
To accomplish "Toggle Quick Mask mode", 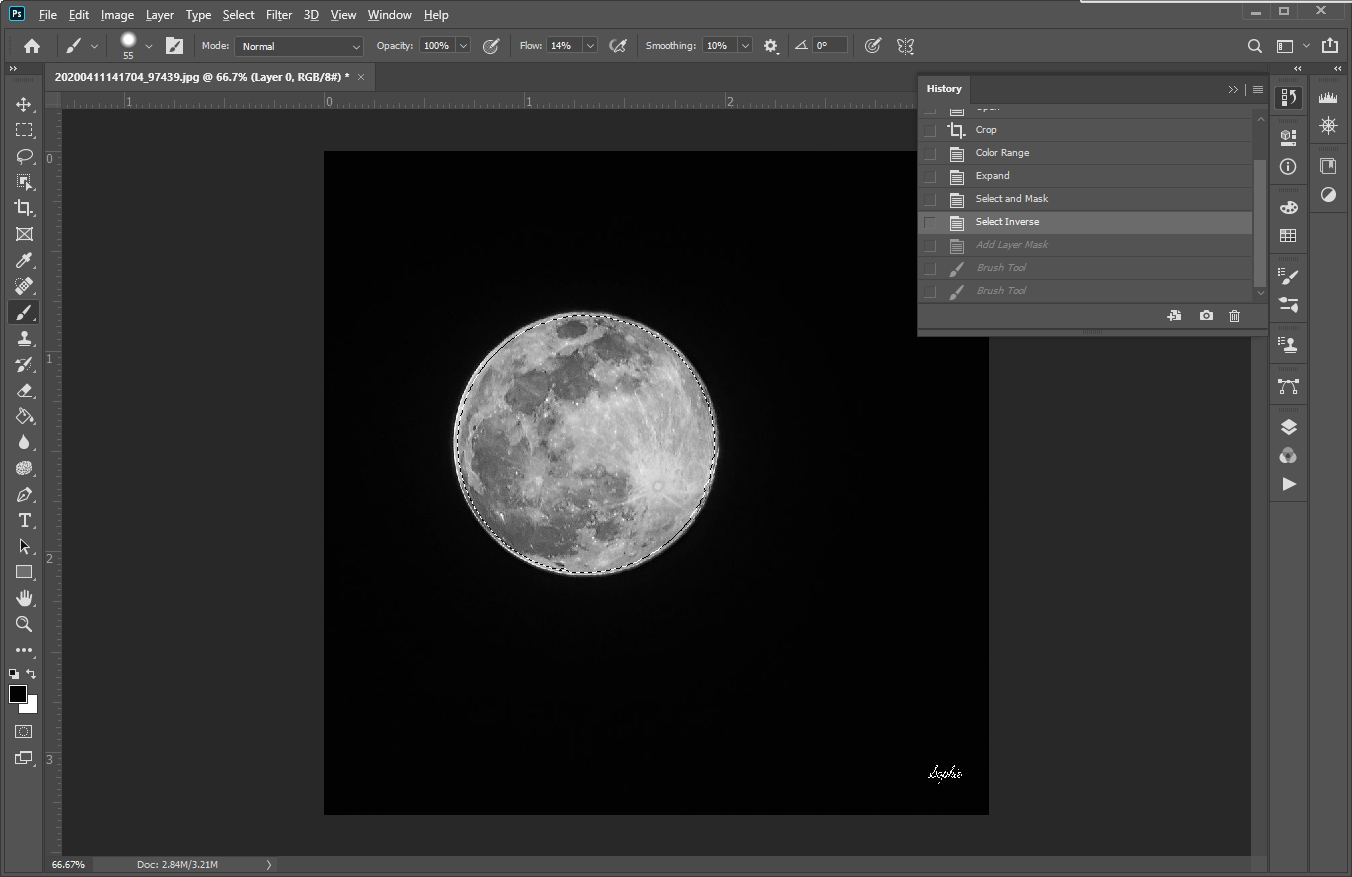I will 24,732.
